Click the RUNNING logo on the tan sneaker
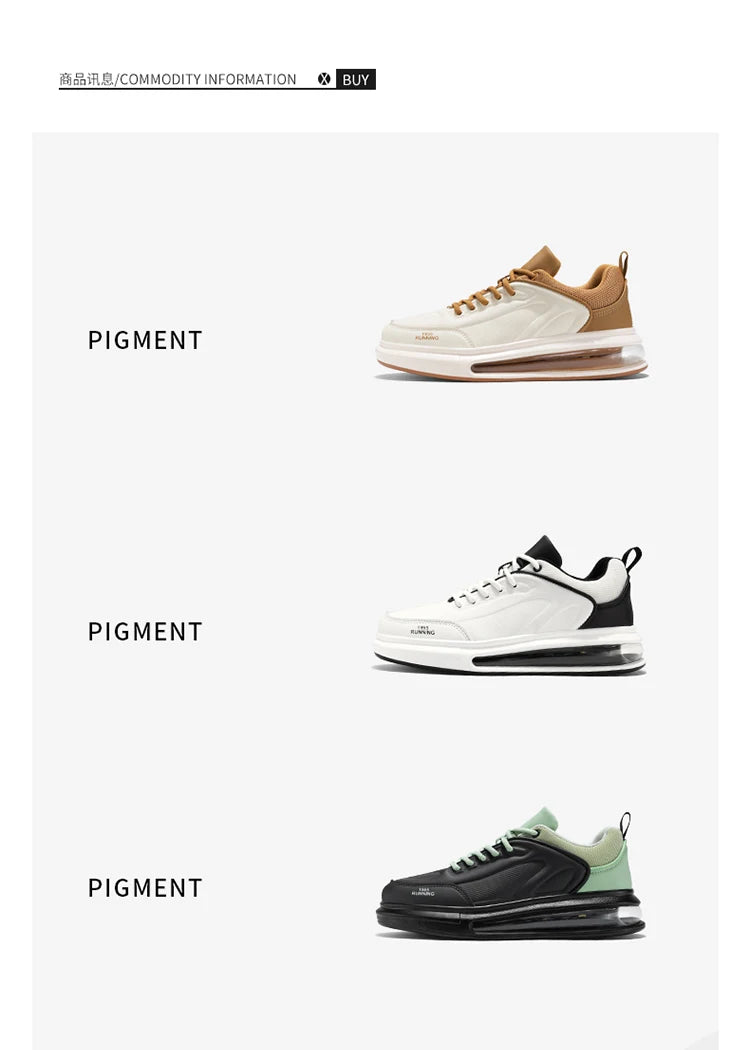This screenshot has width=750, height=1050. [x=426, y=337]
